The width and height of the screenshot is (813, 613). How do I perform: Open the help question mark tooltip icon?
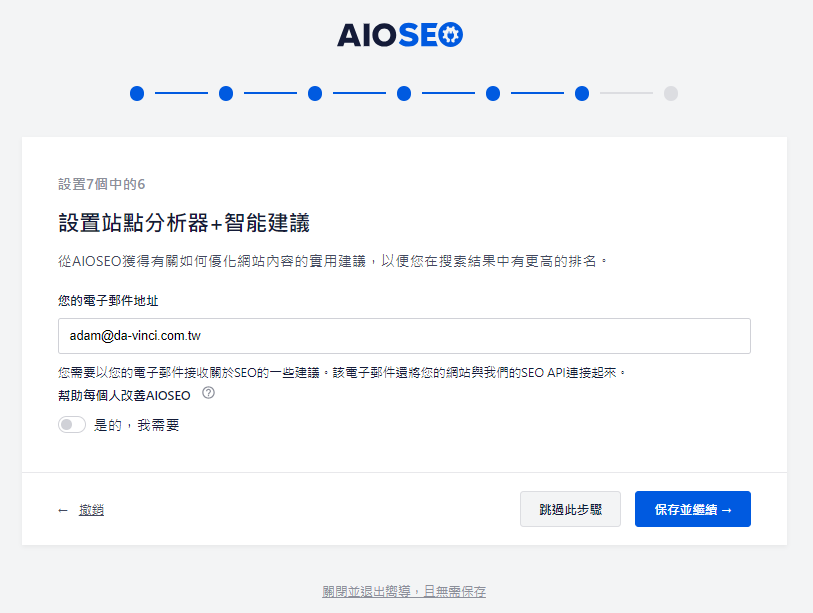coord(208,393)
